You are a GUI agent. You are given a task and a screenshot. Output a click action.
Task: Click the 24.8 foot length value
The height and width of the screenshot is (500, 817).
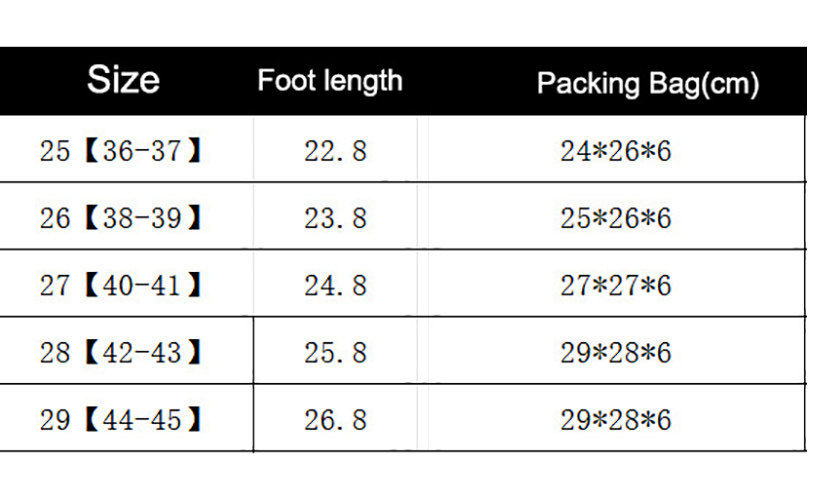pos(335,285)
